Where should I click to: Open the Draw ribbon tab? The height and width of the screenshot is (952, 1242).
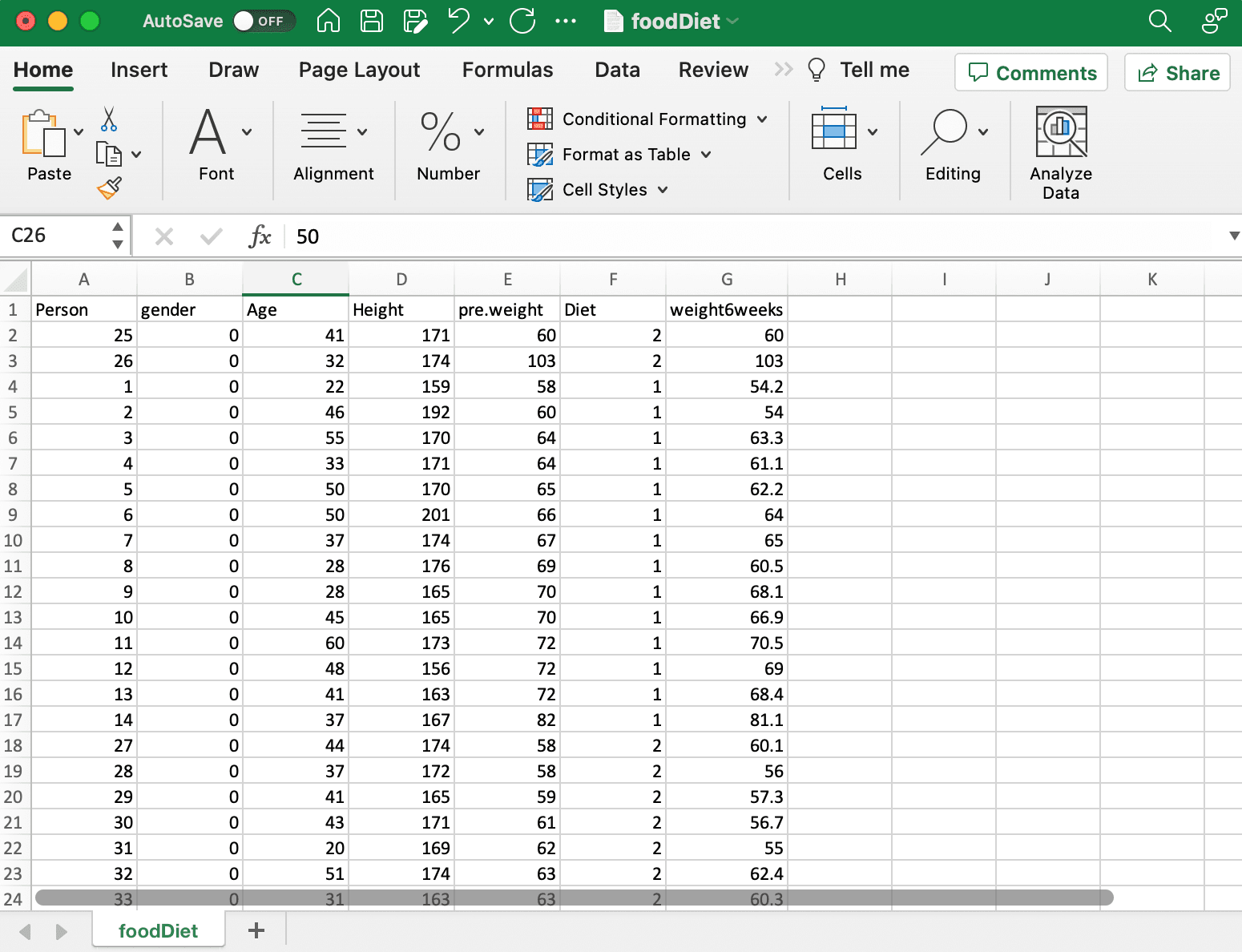point(233,71)
